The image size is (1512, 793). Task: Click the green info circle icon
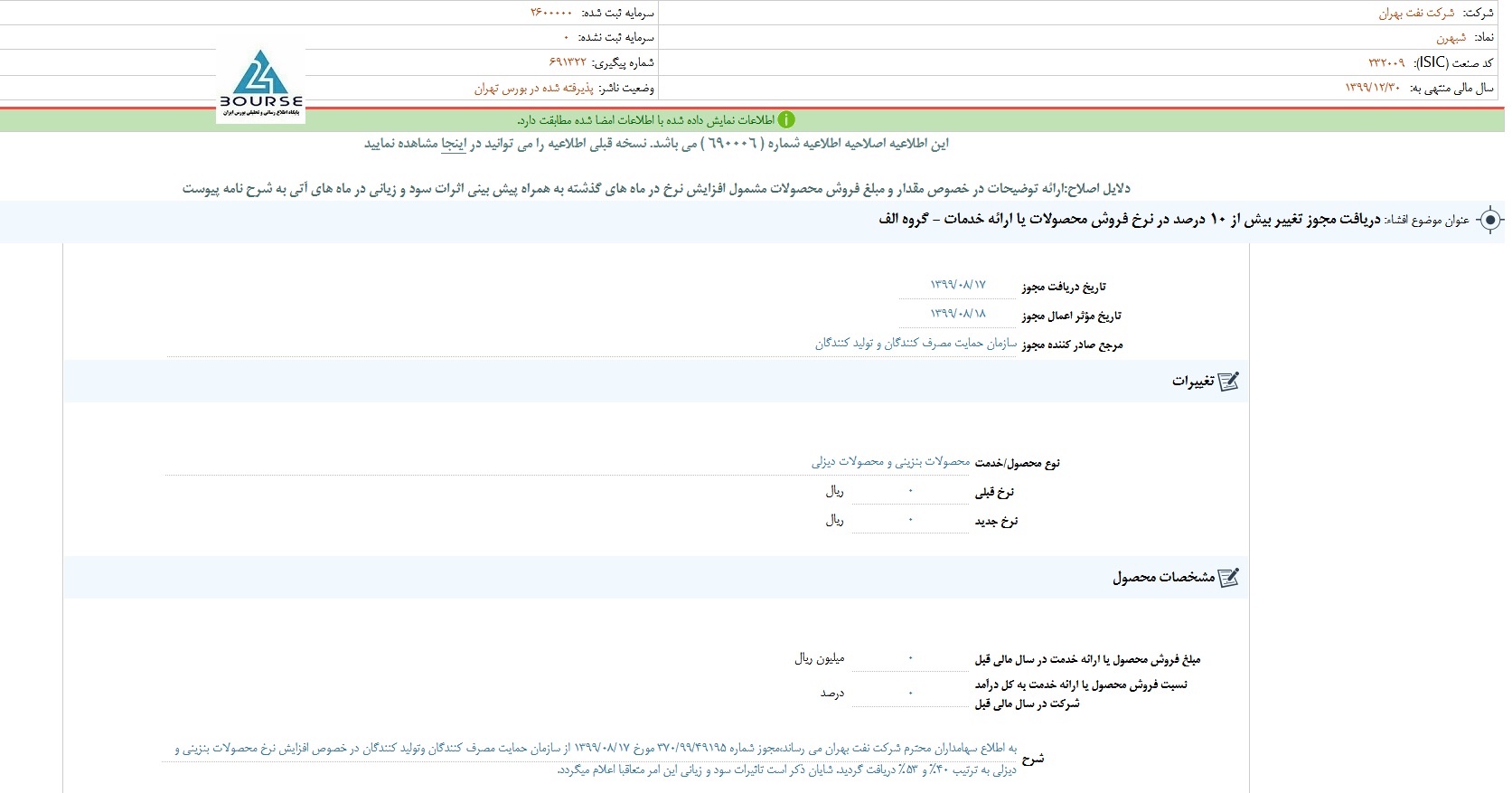[786, 119]
